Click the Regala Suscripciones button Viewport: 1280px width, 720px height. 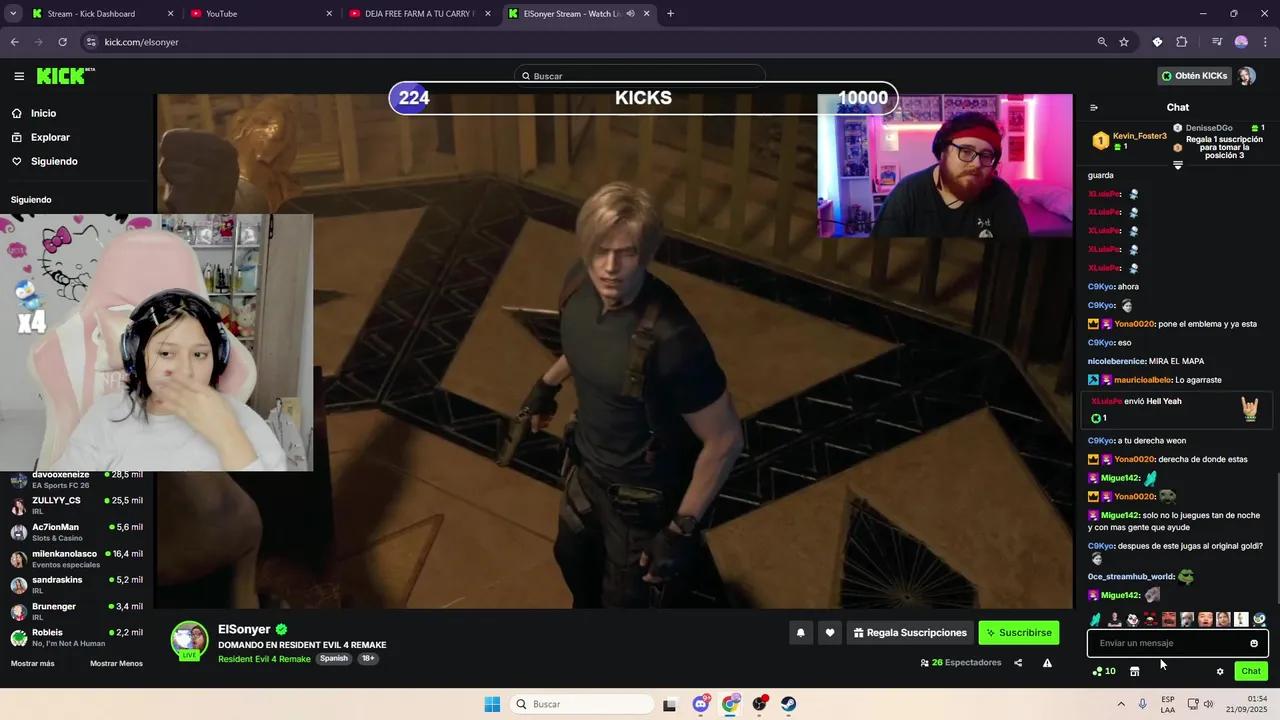(910, 632)
